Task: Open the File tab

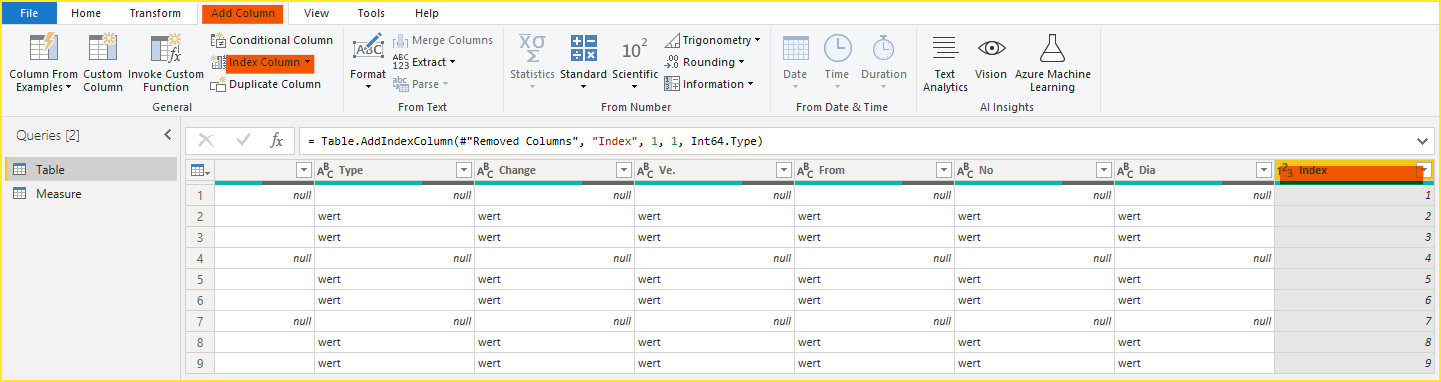Action: pyautogui.click(x=29, y=13)
